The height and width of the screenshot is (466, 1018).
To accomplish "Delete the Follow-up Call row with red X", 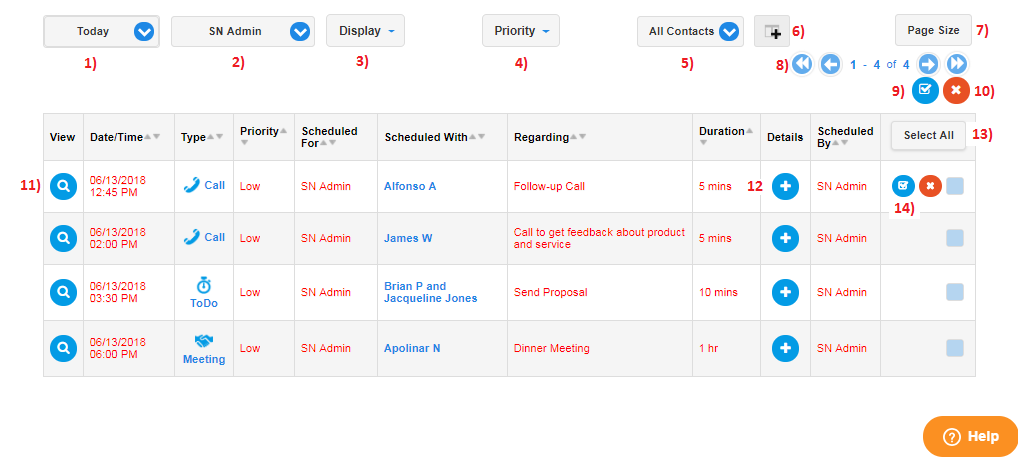I will click(x=930, y=186).
